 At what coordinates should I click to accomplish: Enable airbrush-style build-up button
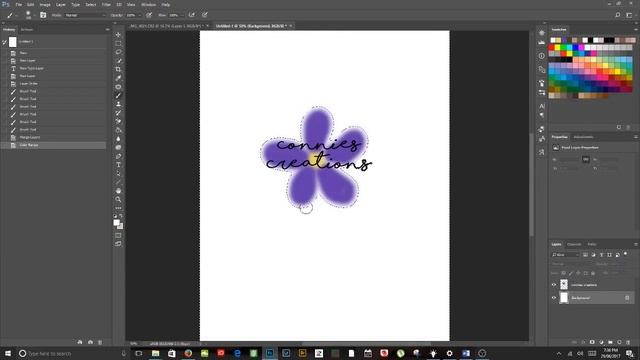191,15
